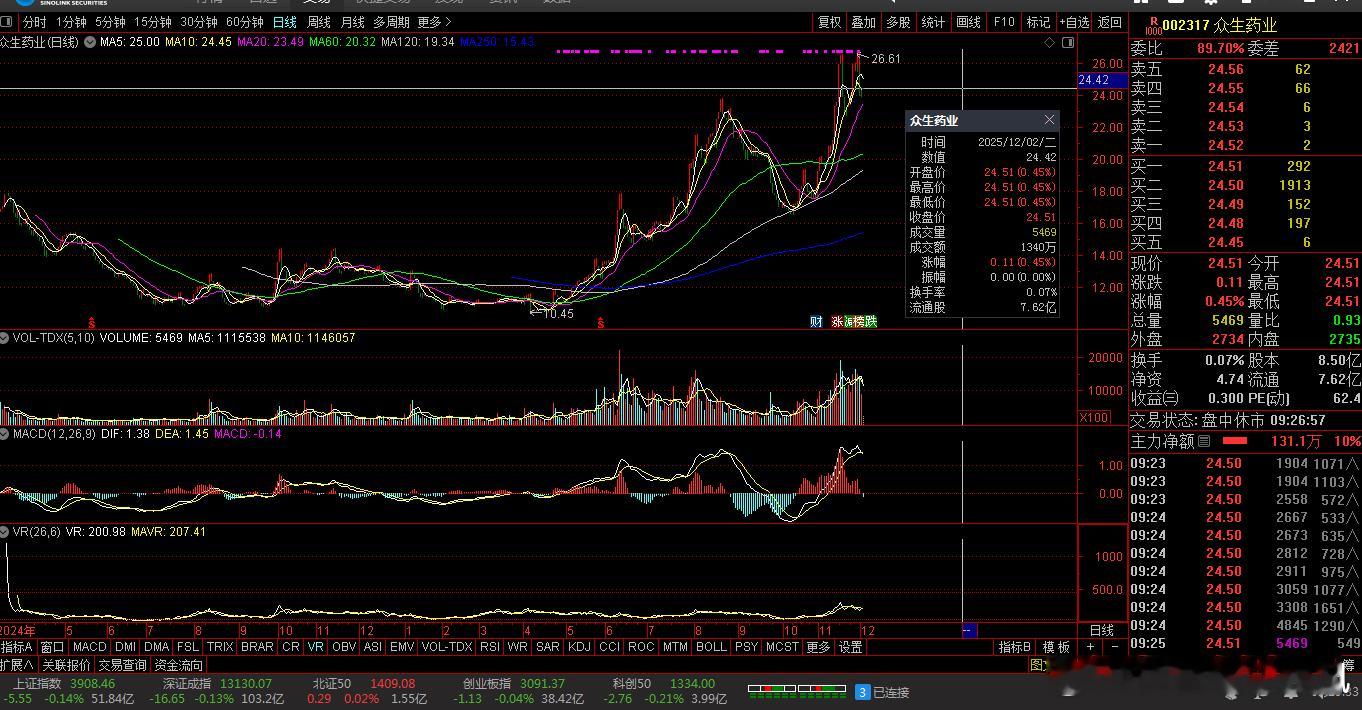Select the MCST indicator
The width and height of the screenshot is (1362, 710).
(782, 647)
